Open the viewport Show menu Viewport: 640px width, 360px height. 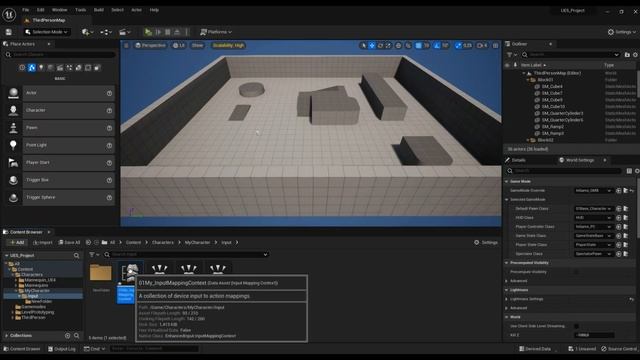click(197, 45)
